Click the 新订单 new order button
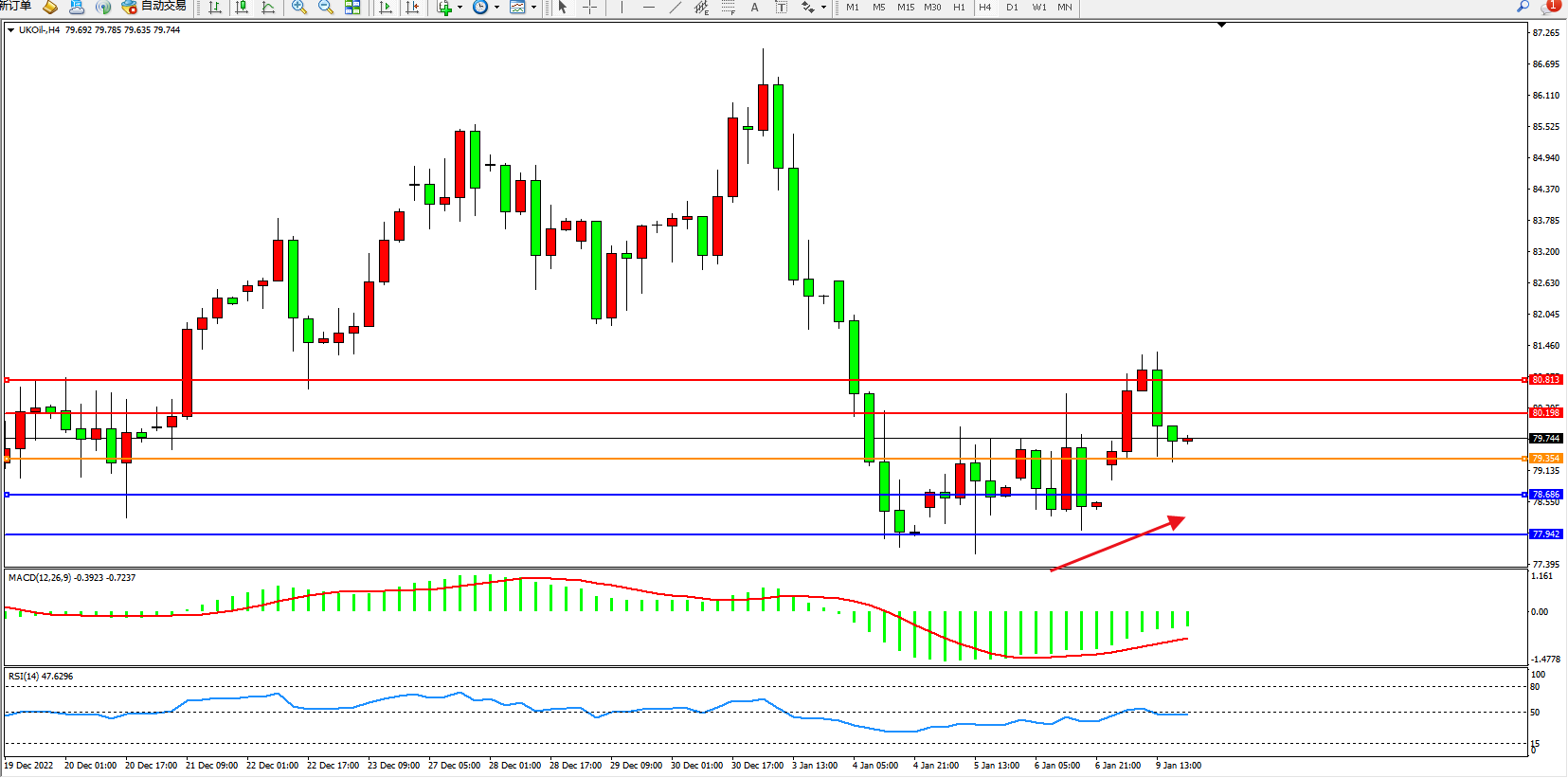The image size is (1568, 778). 15,6
